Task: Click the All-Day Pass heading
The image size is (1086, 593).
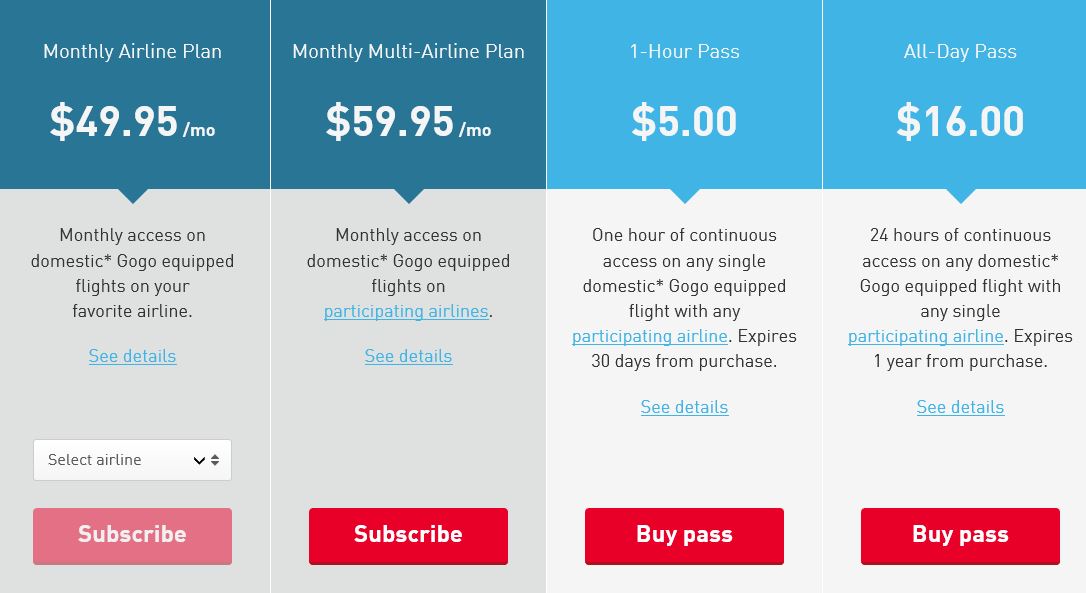Action: [x=960, y=52]
